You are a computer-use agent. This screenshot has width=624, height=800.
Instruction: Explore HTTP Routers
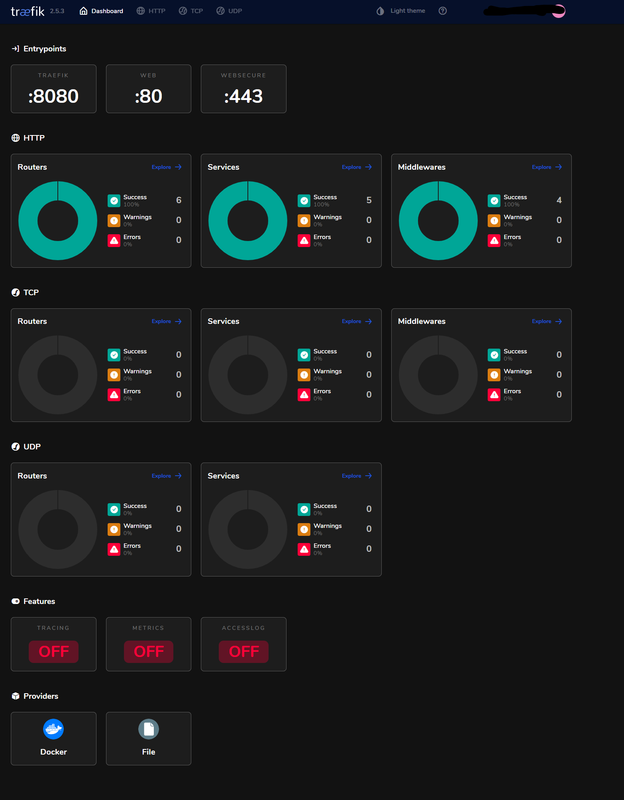coord(166,167)
